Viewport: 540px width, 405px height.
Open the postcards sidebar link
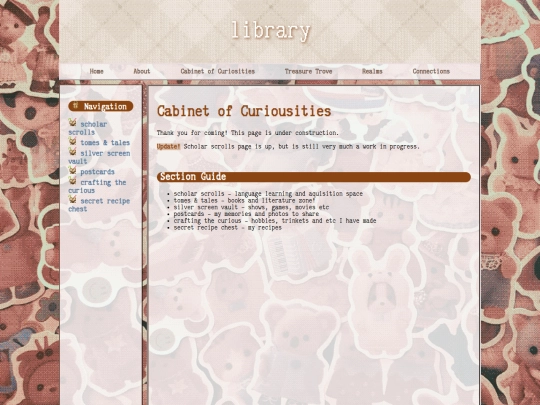(x=97, y=172)
